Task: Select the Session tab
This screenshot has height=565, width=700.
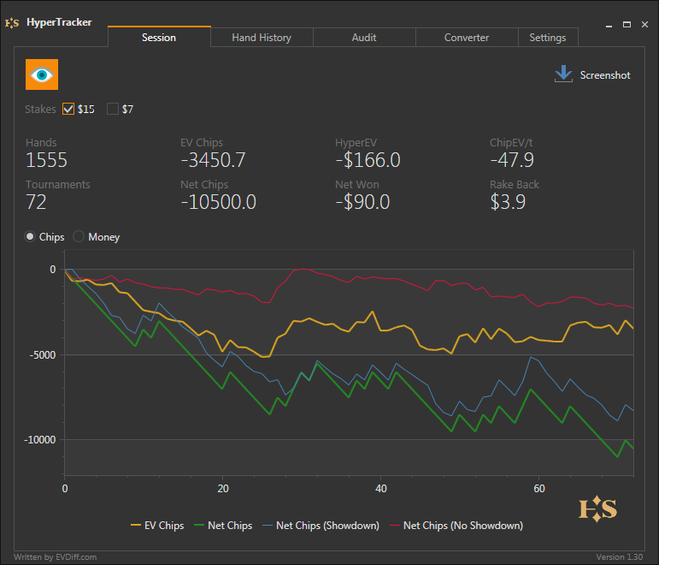Action: click(159, 38)
